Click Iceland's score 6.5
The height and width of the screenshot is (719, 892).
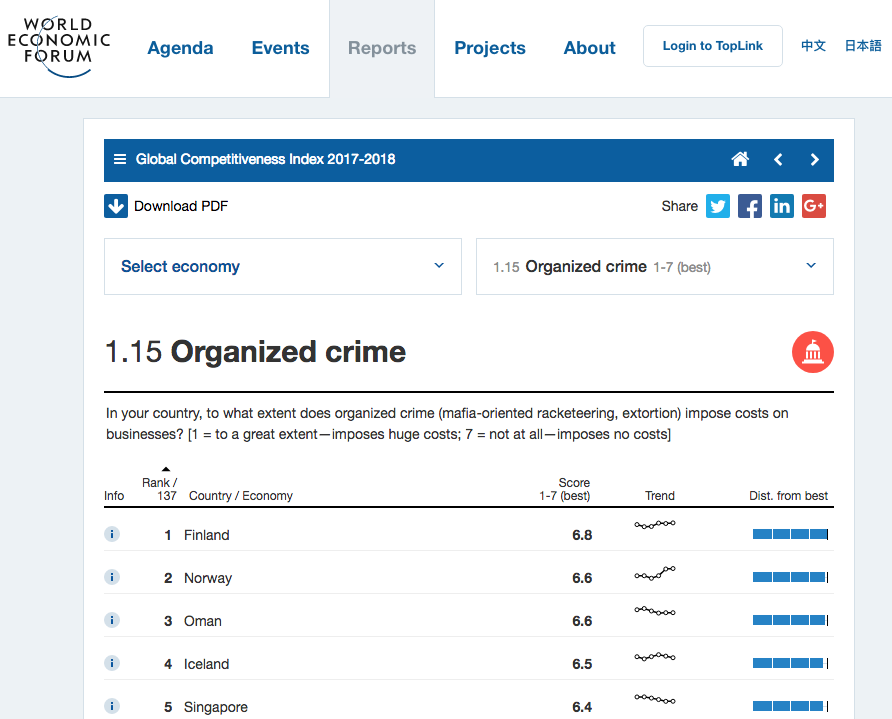point(582,664)
